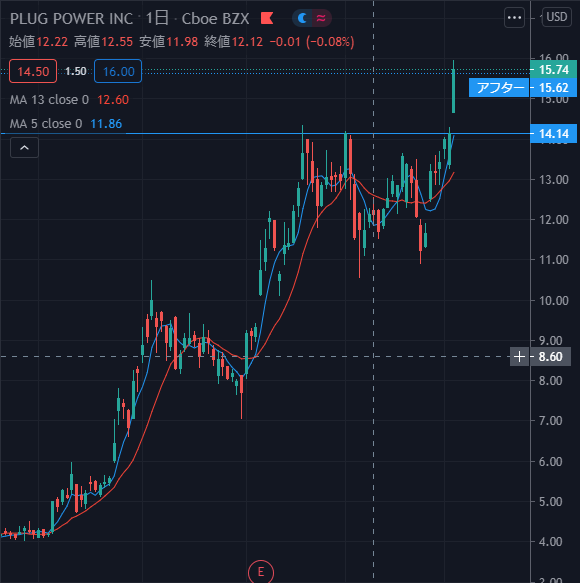Click the 6.00 price scale label

pyautogui.click(x=550, y=461)
